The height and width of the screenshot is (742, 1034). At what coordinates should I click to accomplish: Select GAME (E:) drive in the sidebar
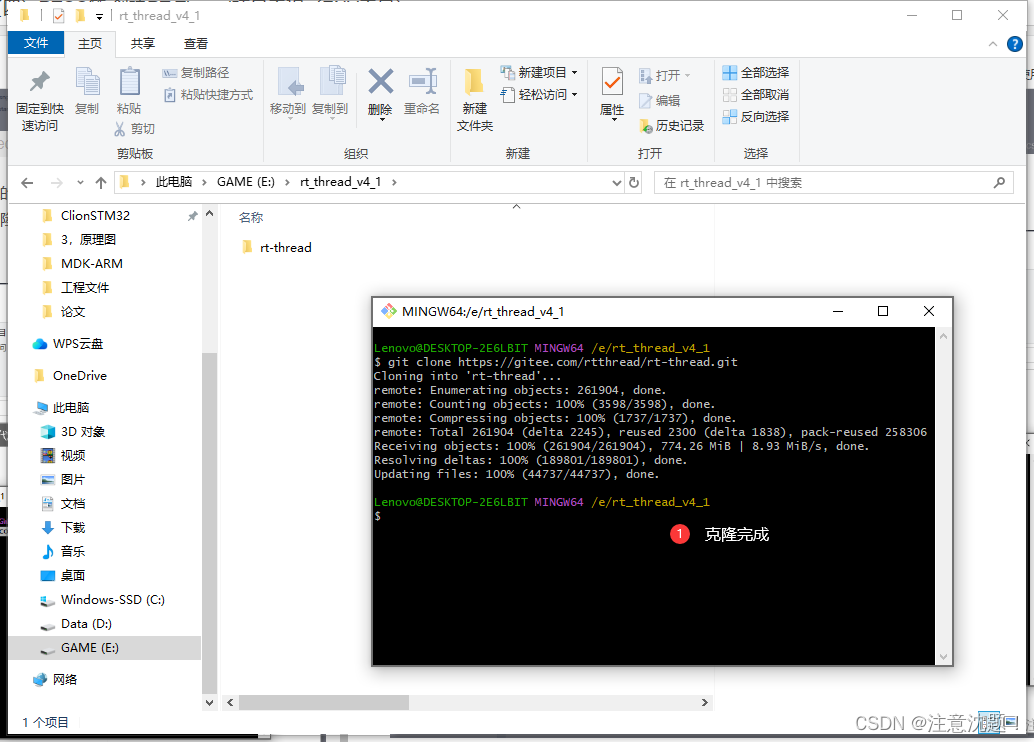[104, 648]
